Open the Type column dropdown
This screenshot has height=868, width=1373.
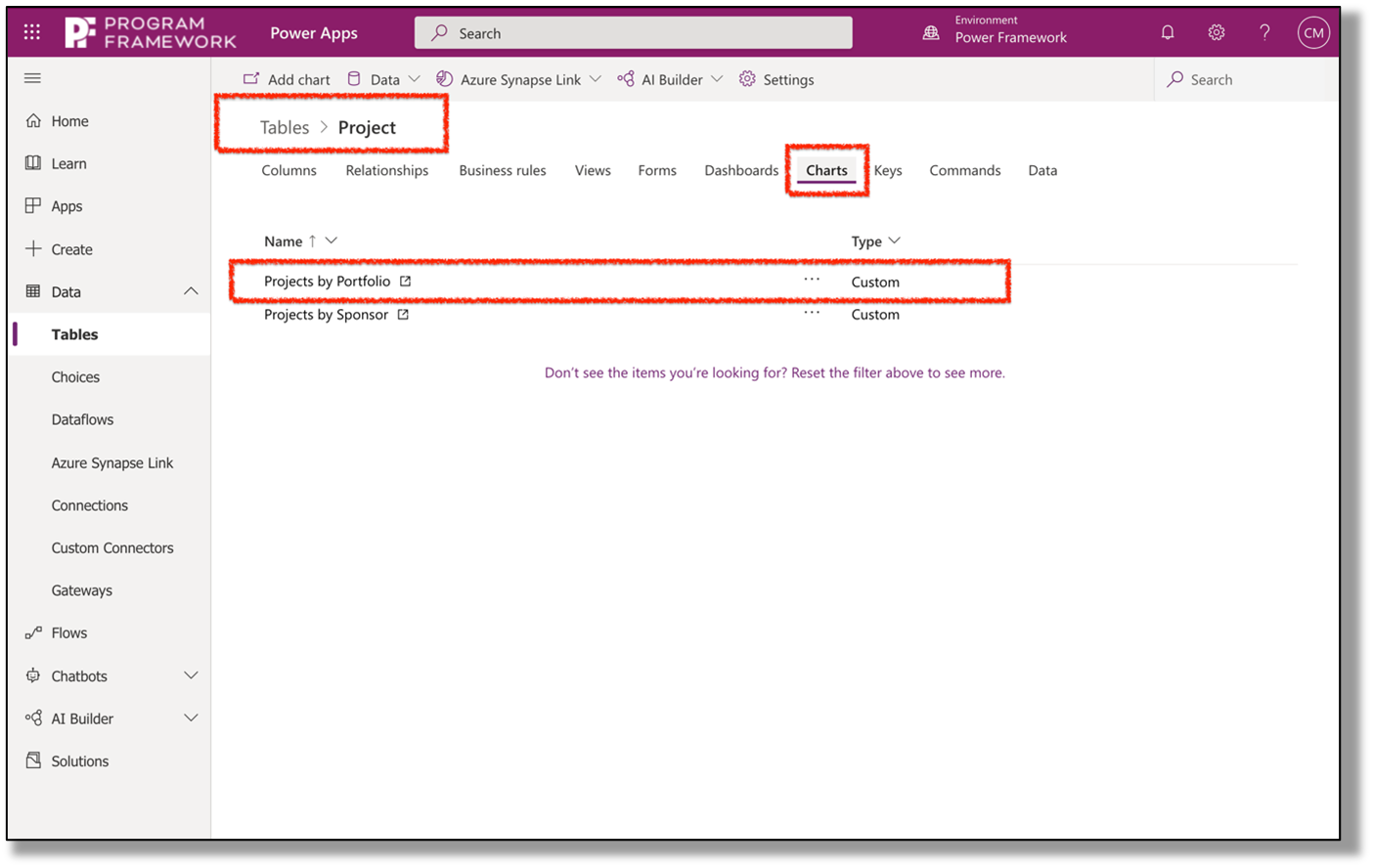pos(894,240)
